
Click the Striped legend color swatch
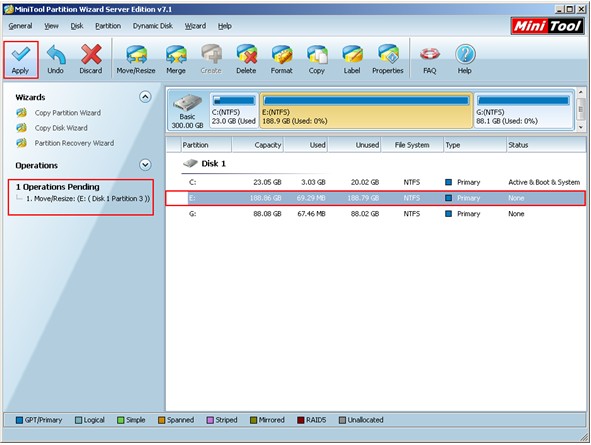point(210,420)
